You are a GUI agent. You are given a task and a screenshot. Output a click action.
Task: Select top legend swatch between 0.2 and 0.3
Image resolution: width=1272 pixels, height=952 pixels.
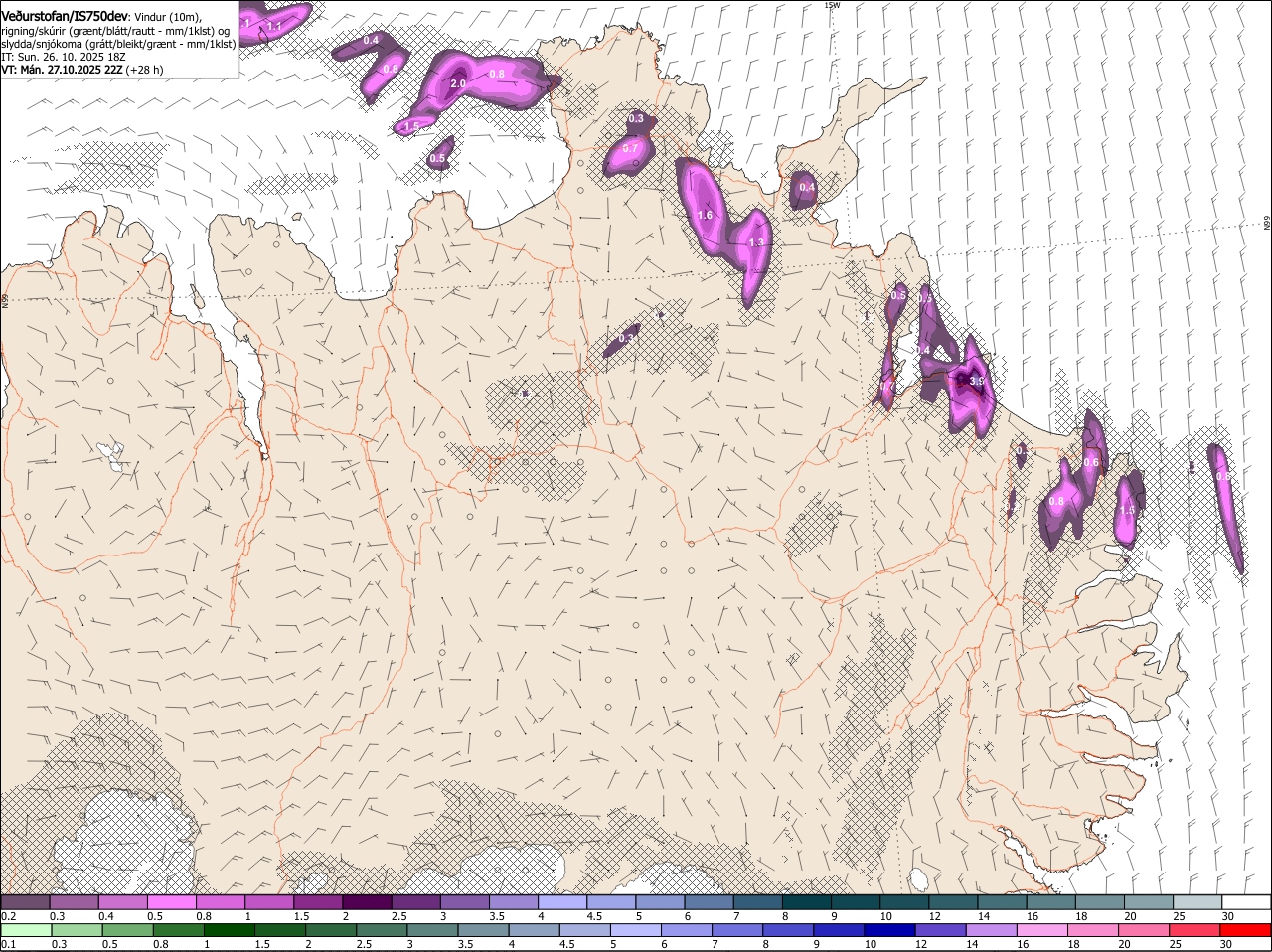tap(25, 902)
